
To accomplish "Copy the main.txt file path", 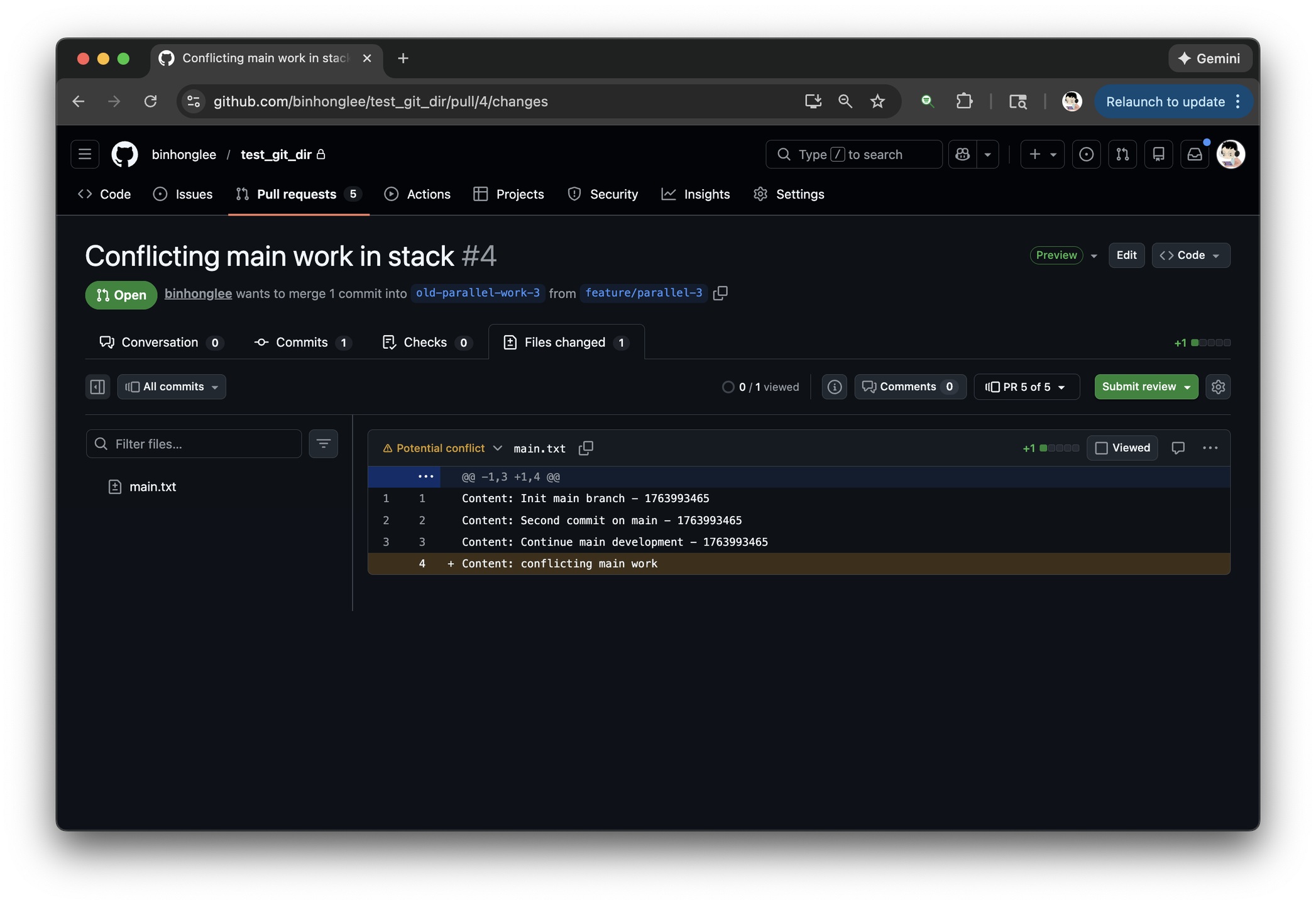I will point(586,447).
